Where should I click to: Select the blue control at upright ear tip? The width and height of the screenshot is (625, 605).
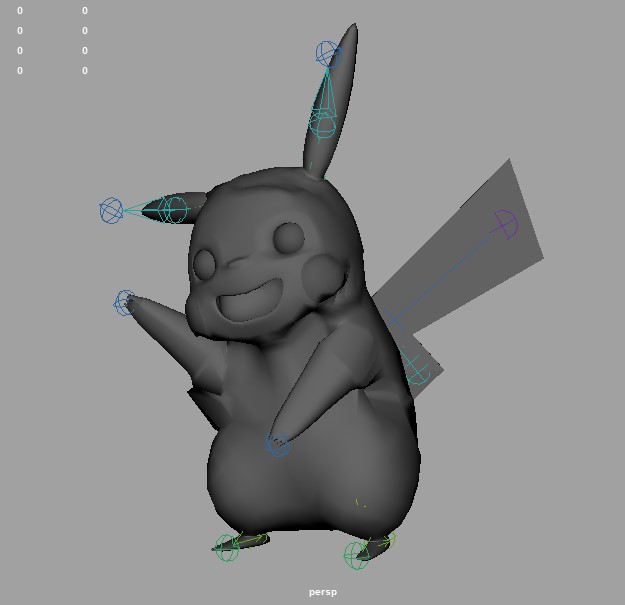tap(329, 54)
